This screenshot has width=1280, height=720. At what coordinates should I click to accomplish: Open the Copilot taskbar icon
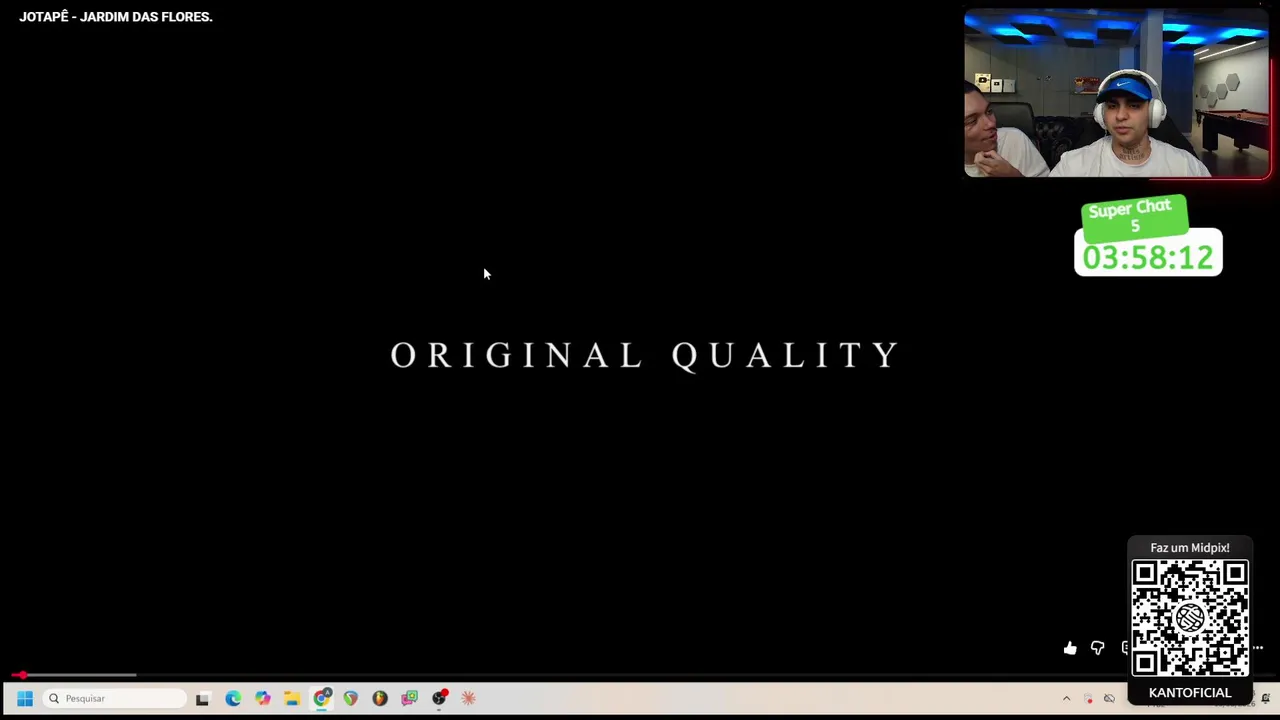pyautogui.click(x=262, y=698)
